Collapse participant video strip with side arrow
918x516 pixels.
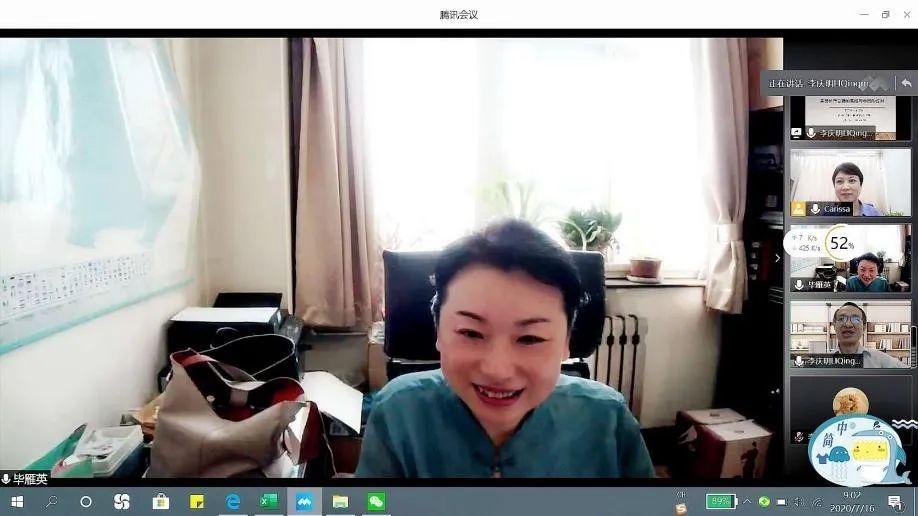point(777,257)
